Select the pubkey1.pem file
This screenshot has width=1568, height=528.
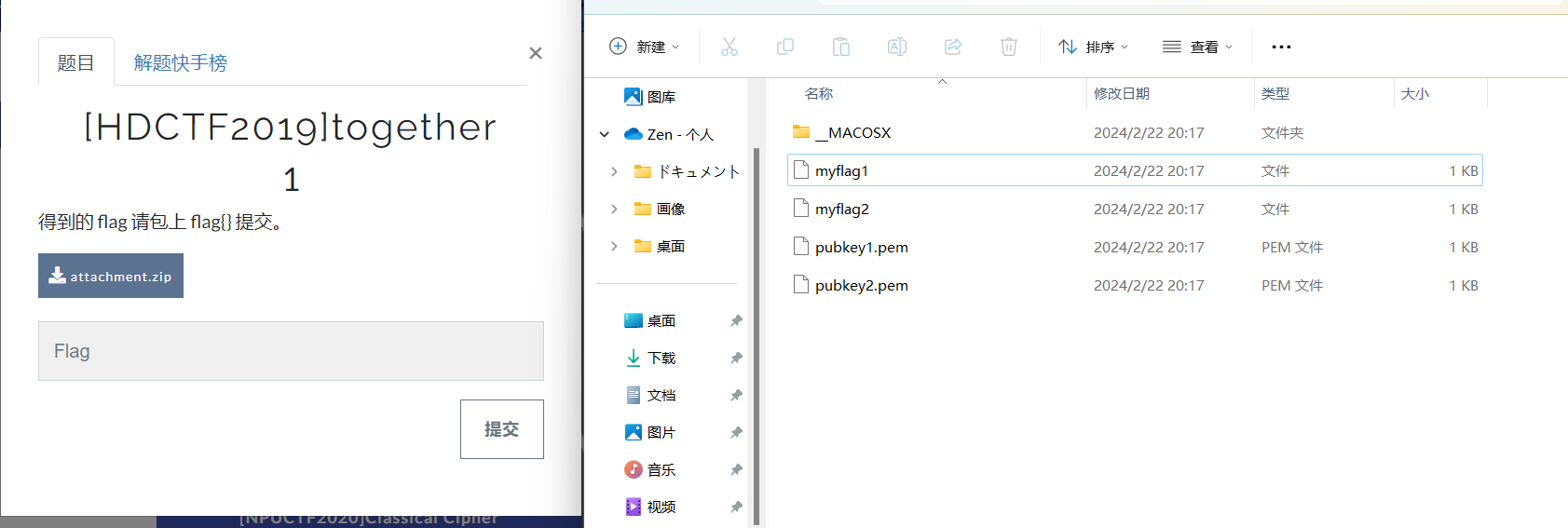(x=1135, y=247)
